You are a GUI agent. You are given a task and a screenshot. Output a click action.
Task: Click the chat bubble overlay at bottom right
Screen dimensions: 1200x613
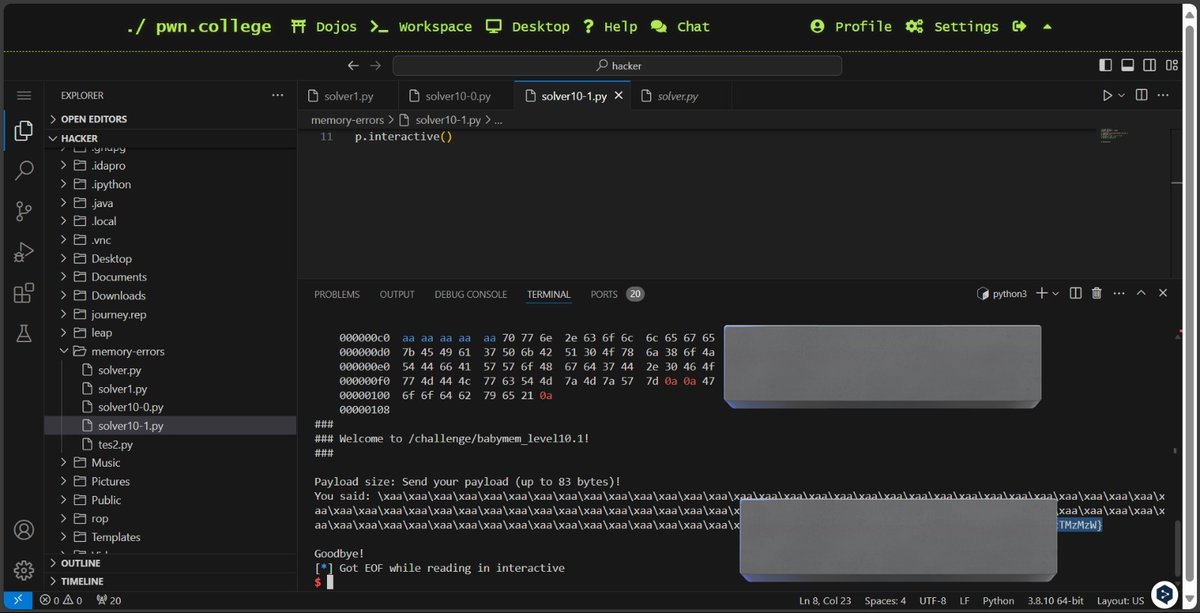point(1163,593)
